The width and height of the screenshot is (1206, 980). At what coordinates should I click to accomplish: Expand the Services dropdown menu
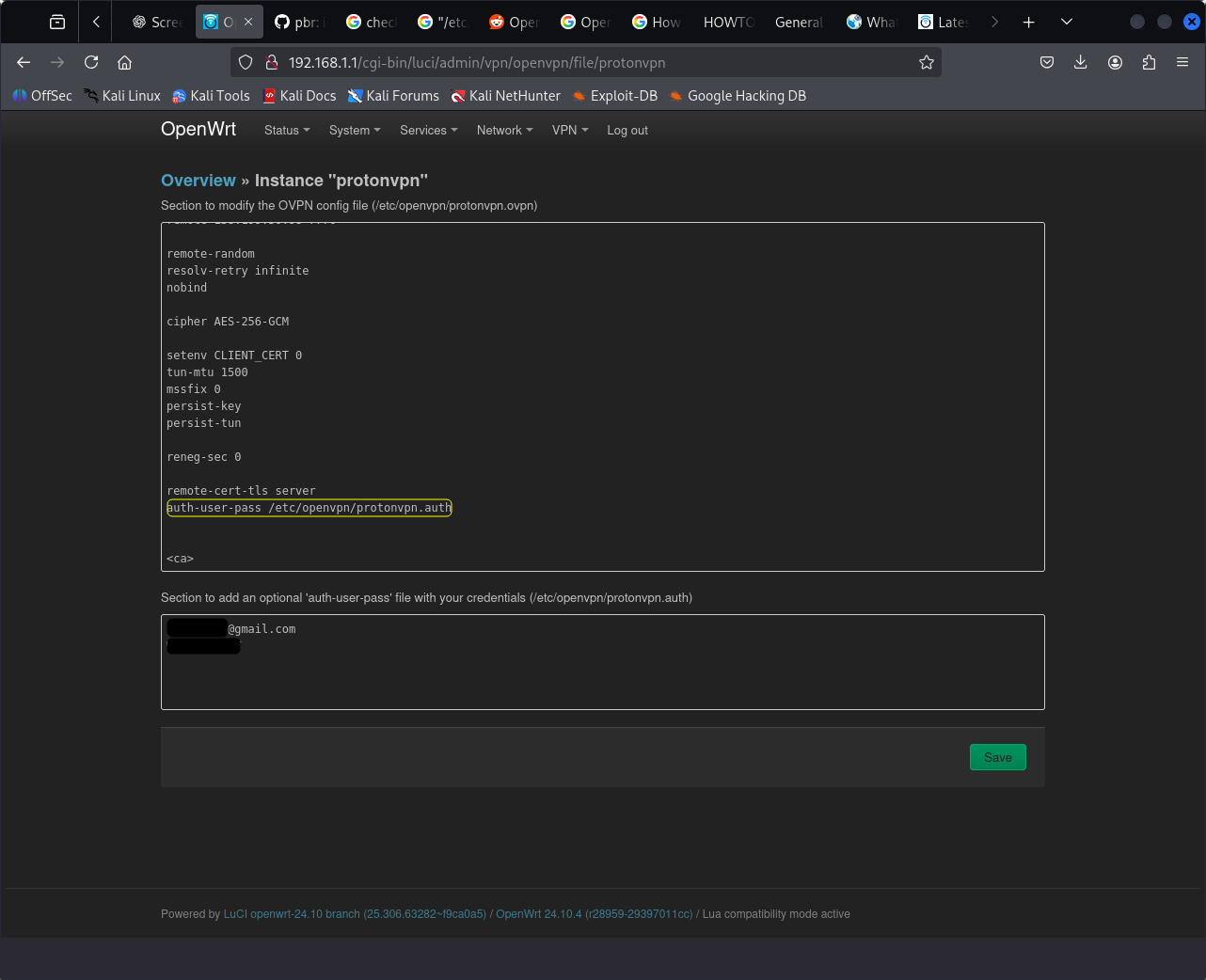[x=428, y=131]
